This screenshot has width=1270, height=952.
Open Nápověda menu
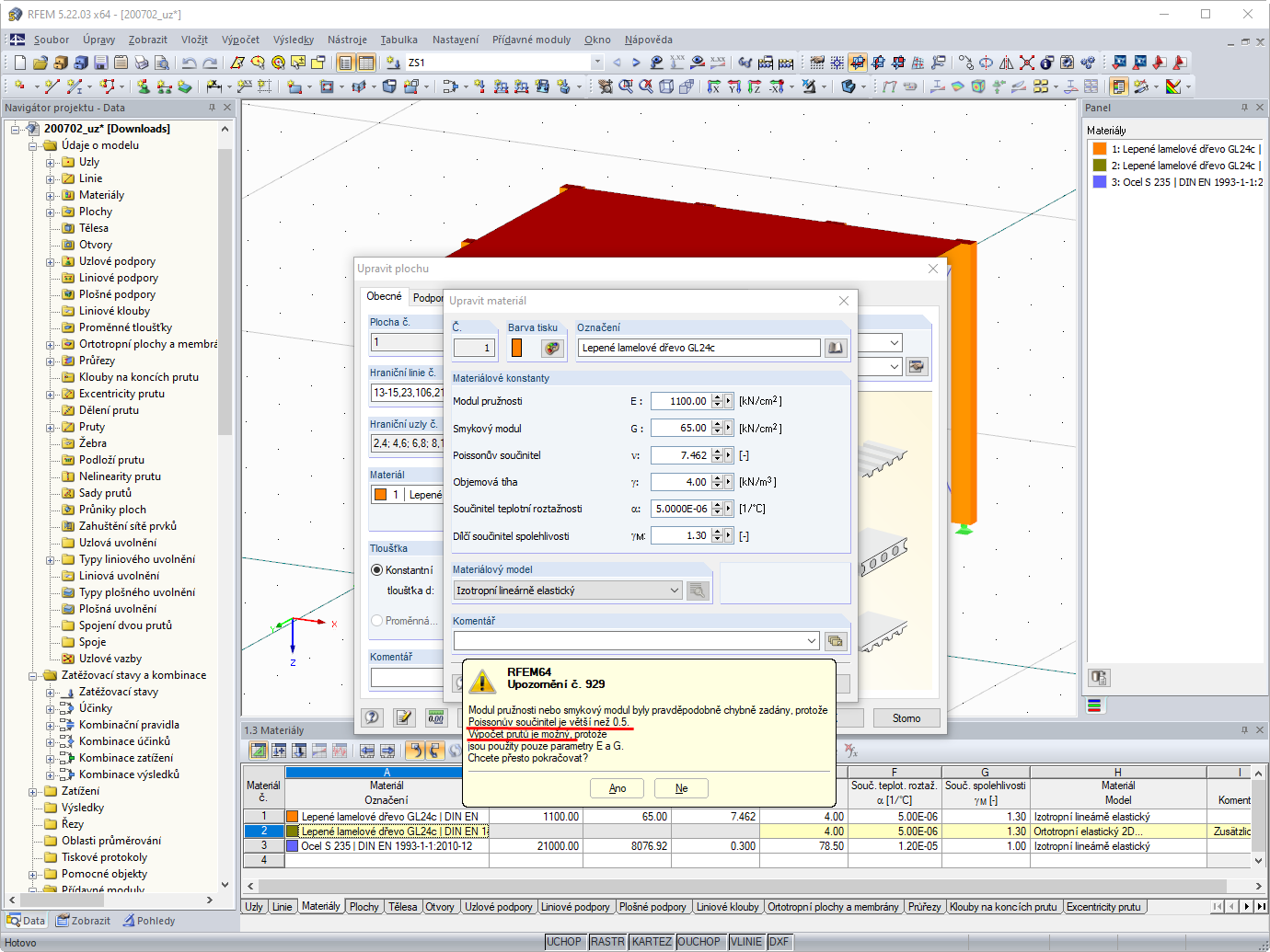649,40
